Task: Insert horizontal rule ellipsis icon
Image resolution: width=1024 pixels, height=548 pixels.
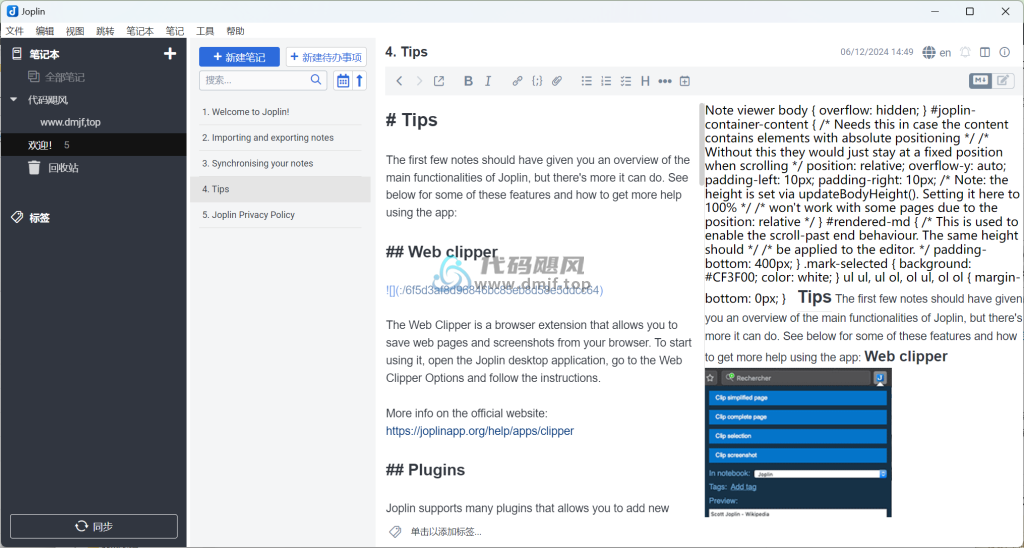Action: click(665, 81)
